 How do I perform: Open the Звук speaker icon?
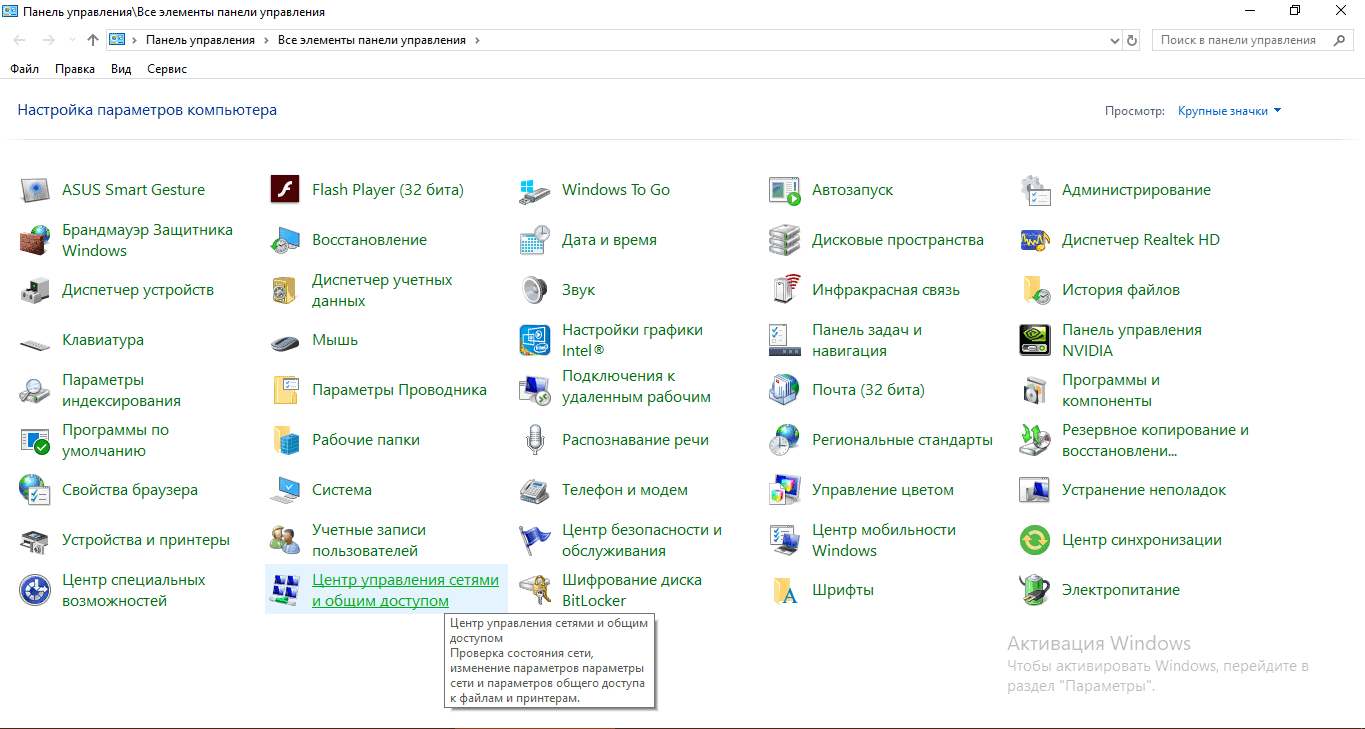tap(536, 290)
